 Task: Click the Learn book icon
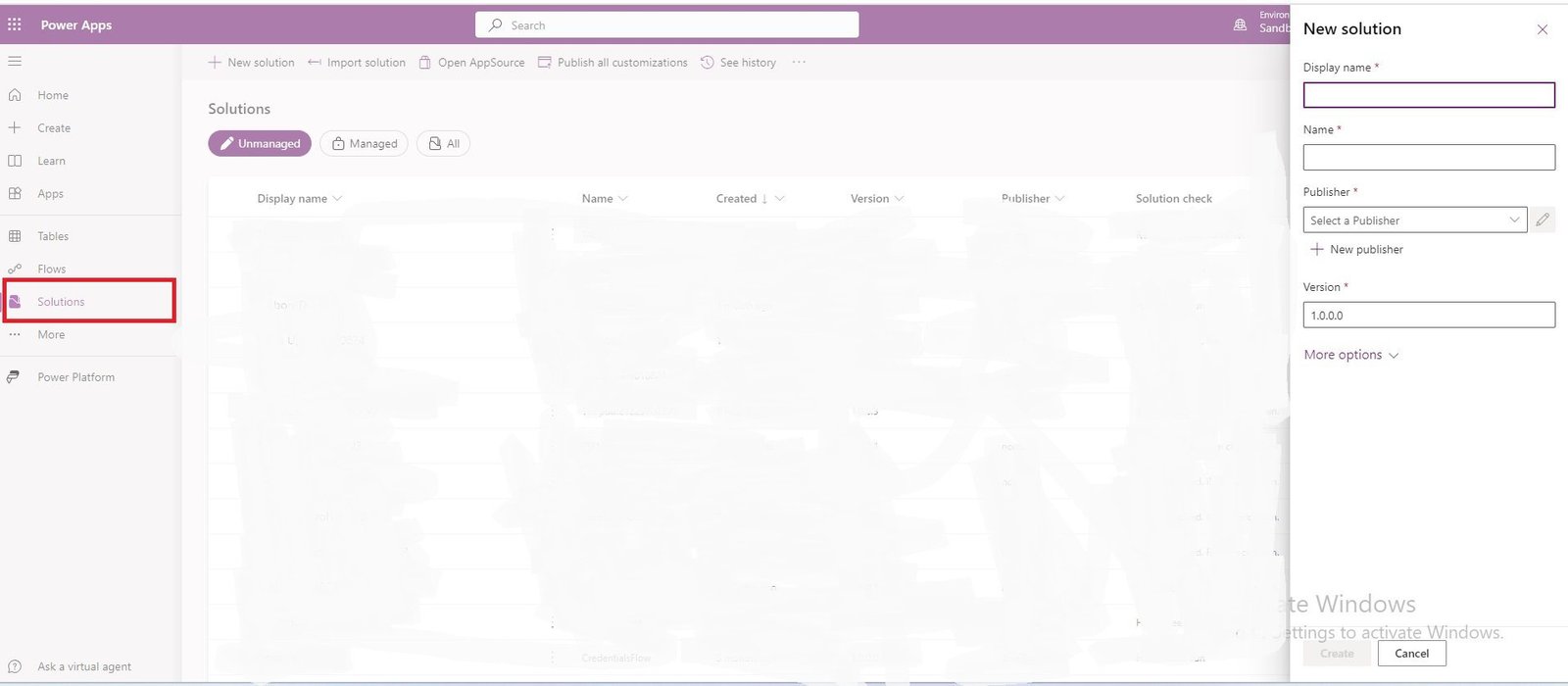coord(15,161)
